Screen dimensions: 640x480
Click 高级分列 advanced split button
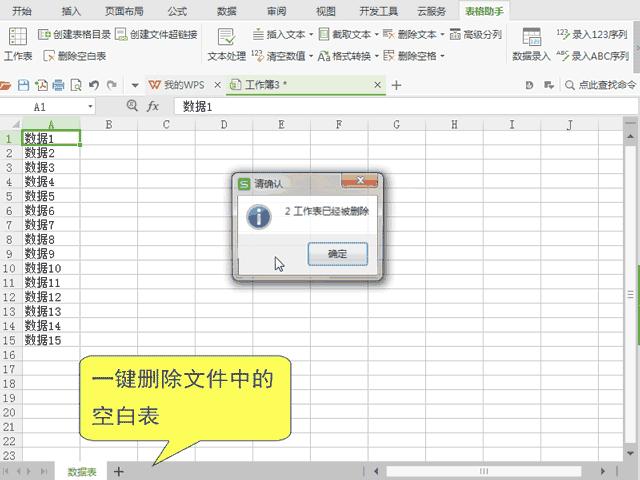click(x=476, y=34)
